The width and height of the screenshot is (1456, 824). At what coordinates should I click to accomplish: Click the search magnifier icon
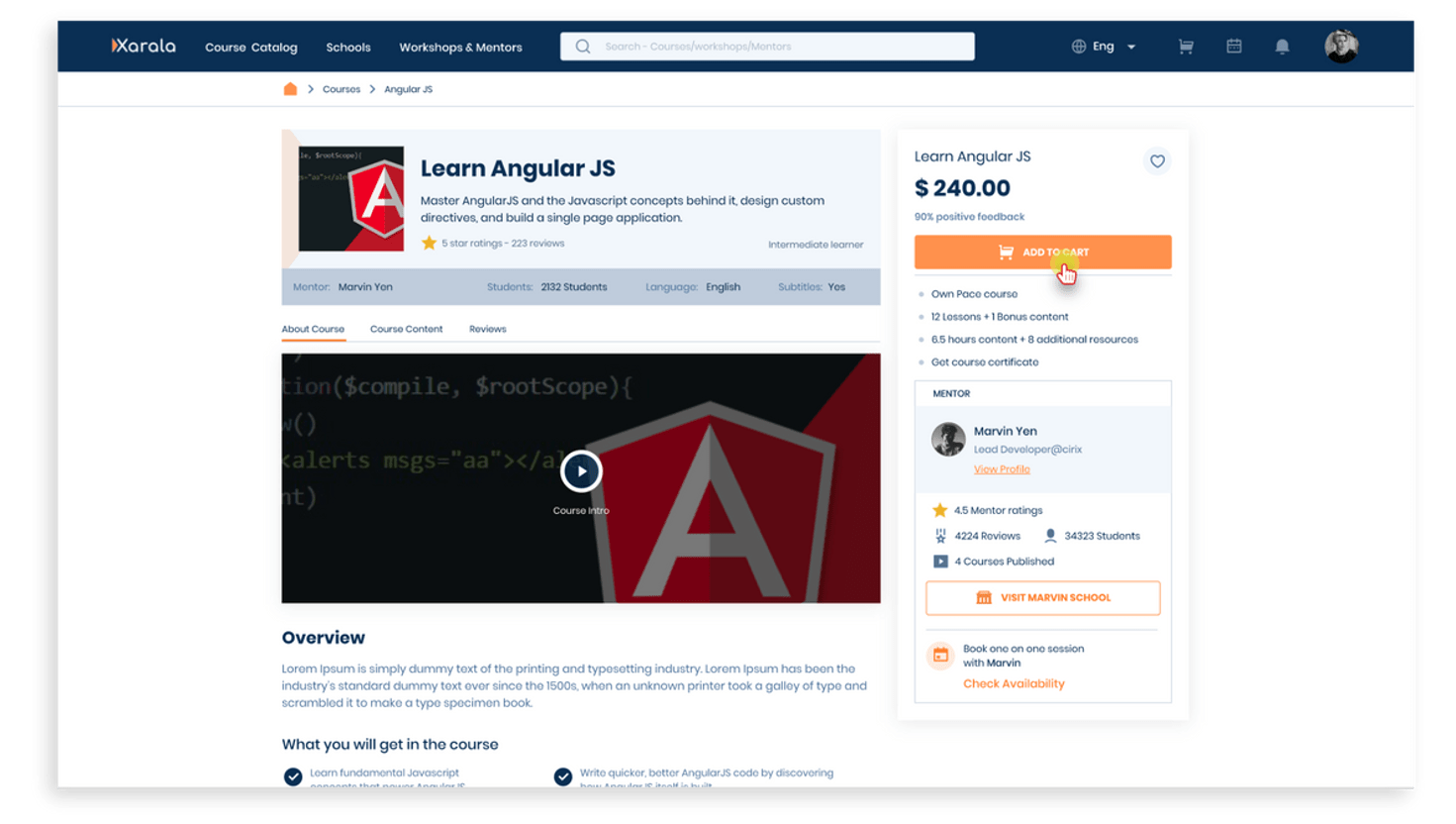[x=582, y=46]
